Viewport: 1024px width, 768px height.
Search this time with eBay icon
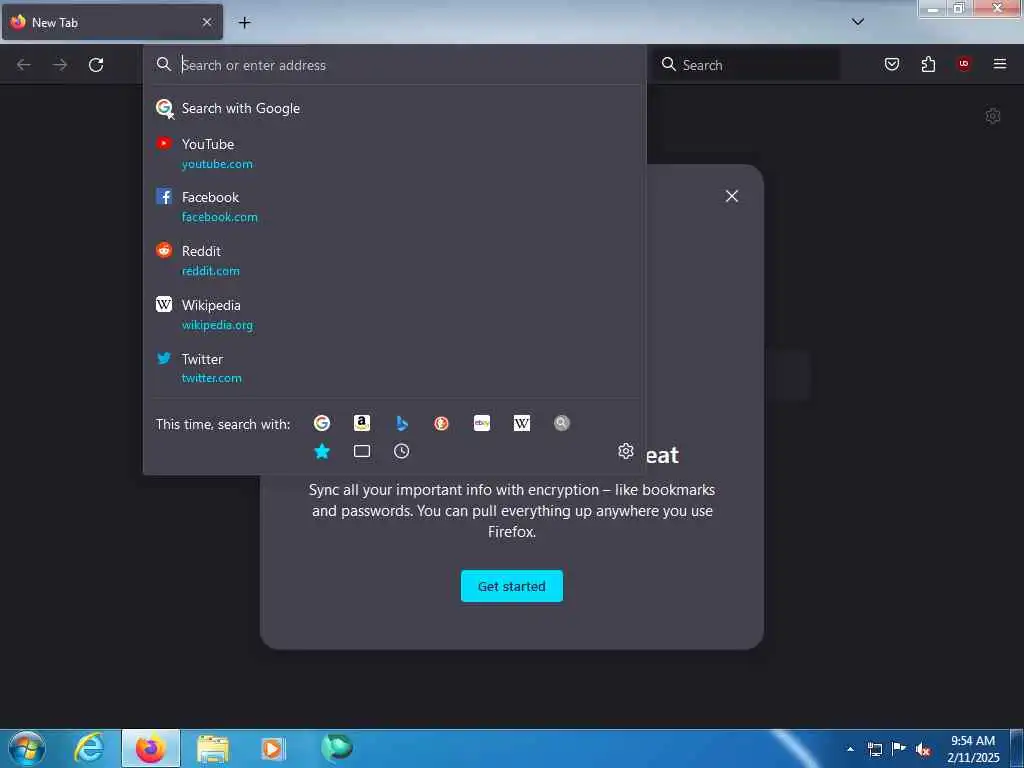click(x=482, y=423)
